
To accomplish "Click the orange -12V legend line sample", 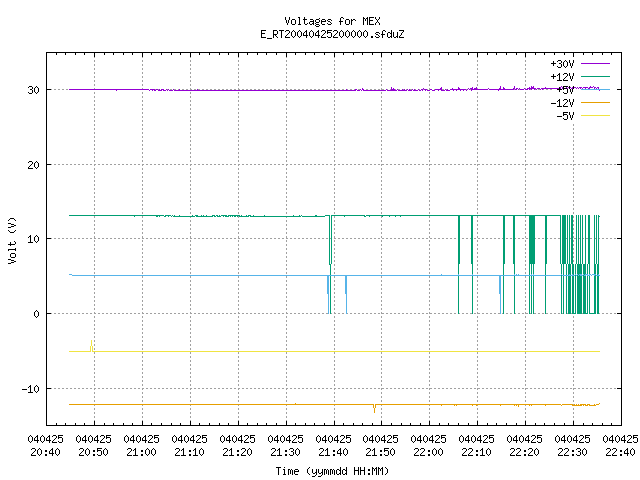I will point(595,102).
